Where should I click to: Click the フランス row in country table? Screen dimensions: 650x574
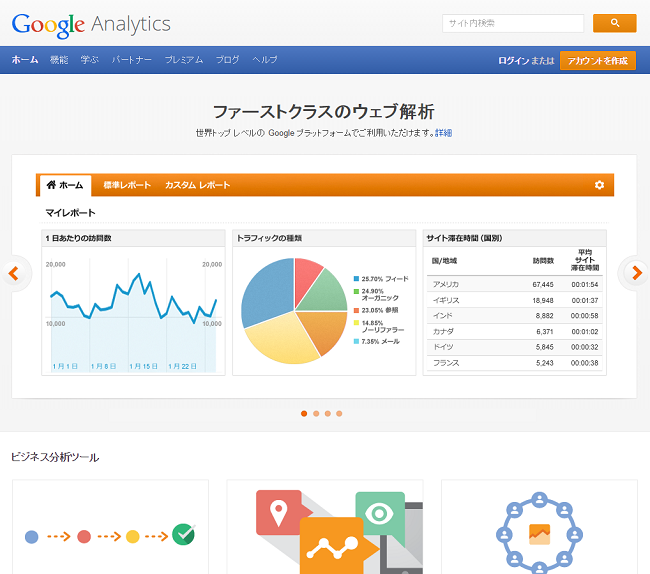point(514,363)
